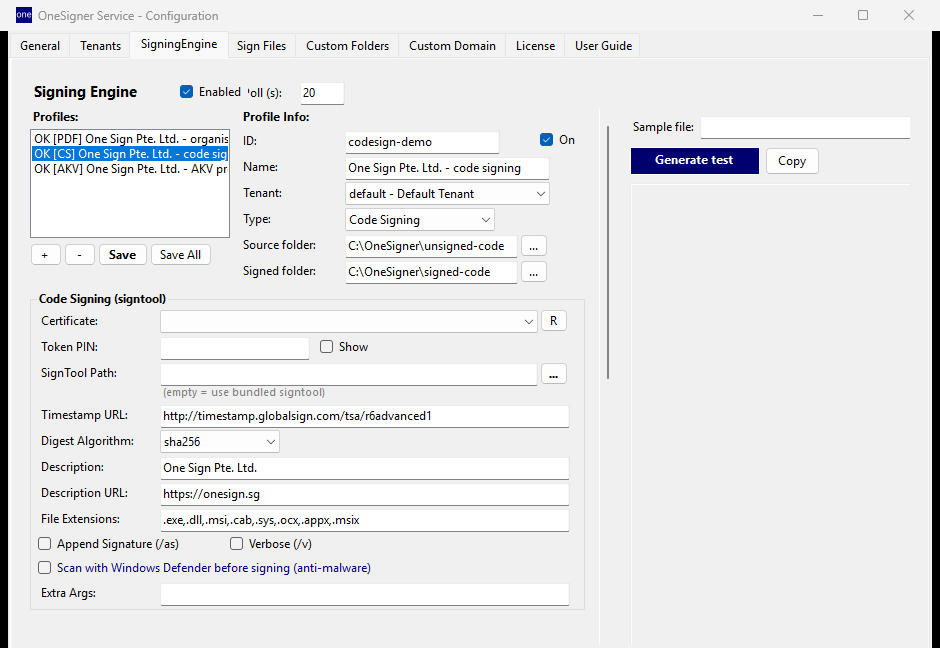
Task: Click the Token PIN field
Action: (x=234, y=348)
